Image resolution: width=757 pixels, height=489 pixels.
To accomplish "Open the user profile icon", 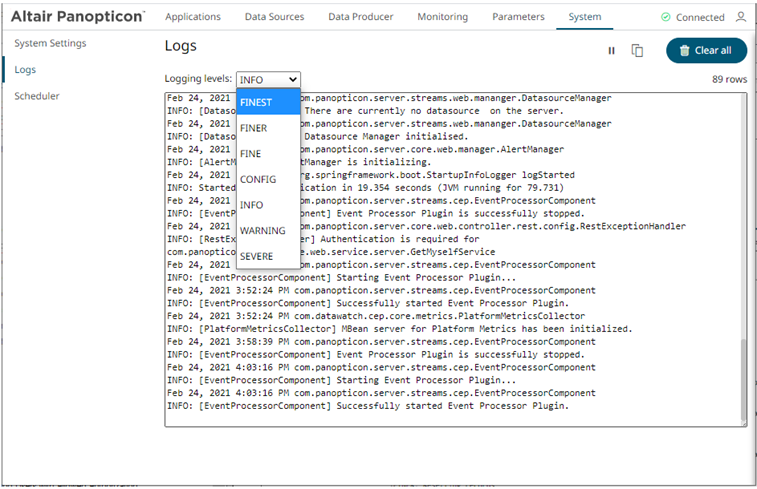I will (x=741, y=17).
